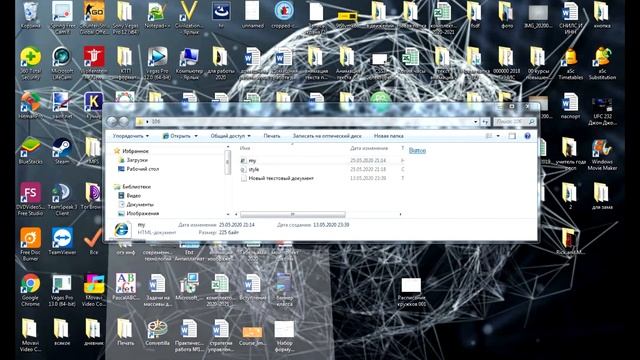Launch the TeamSpeak 3 Client shortcut

tap(62, 199)
